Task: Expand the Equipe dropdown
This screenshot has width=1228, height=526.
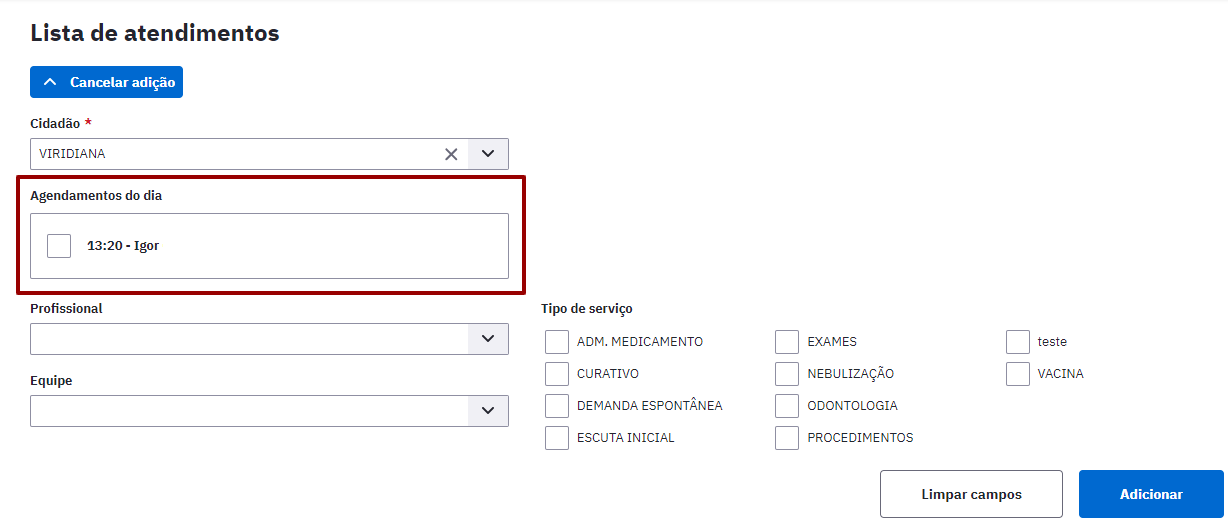Action: [x=488, y=411]
